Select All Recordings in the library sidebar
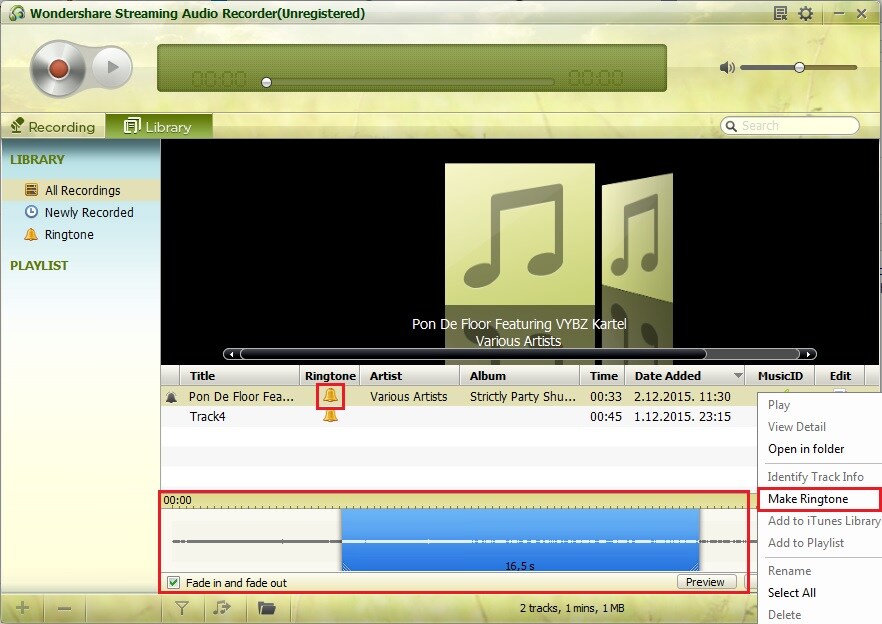 [x=81, y=190]
